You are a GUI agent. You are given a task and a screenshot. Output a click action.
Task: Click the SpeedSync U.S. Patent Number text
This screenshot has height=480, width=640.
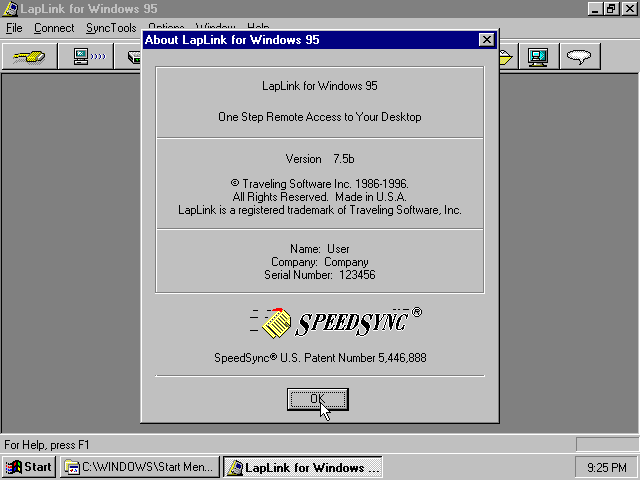coord(320,358)
